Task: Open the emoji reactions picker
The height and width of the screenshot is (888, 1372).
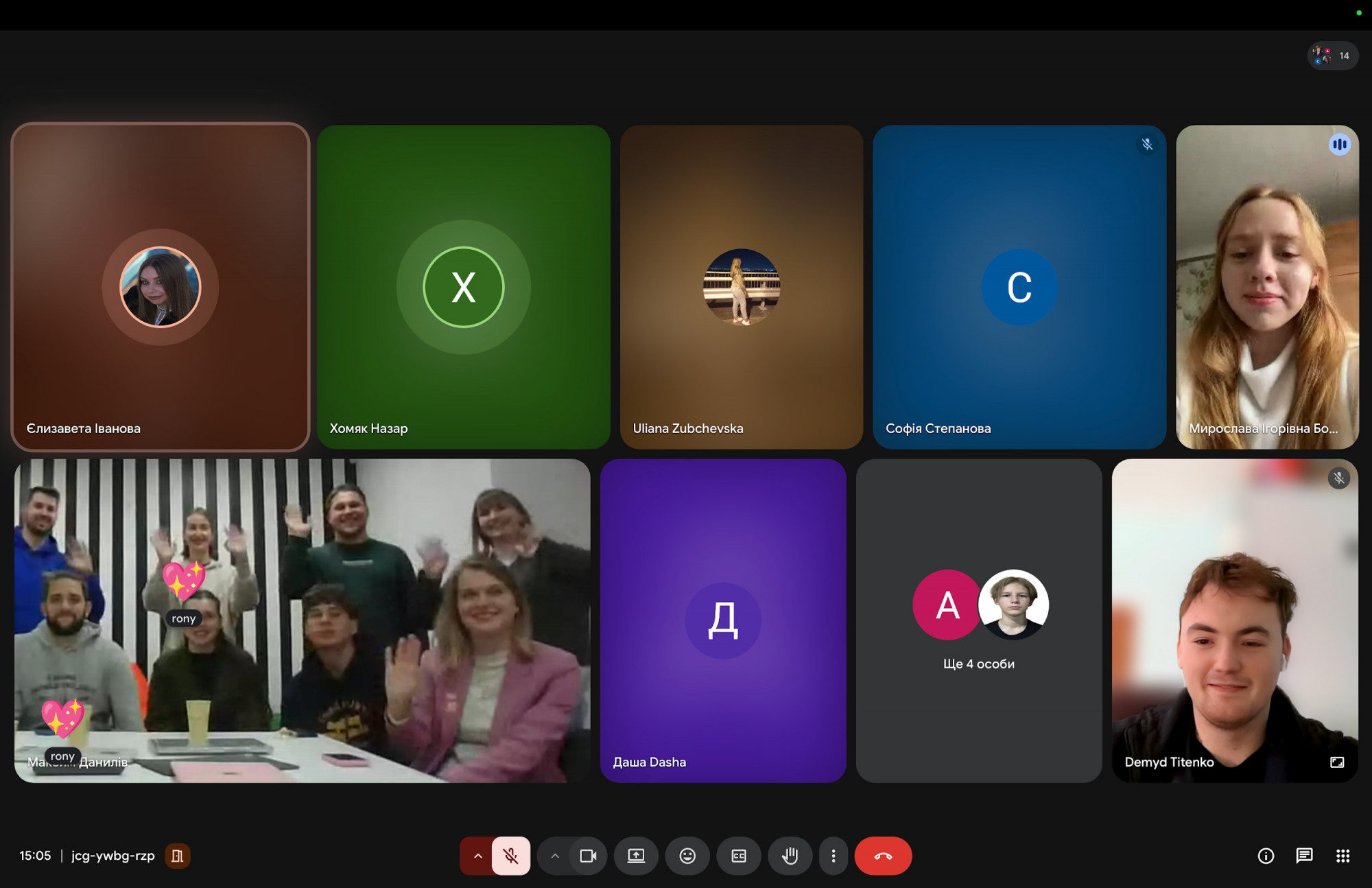Action: coord(687,856)
